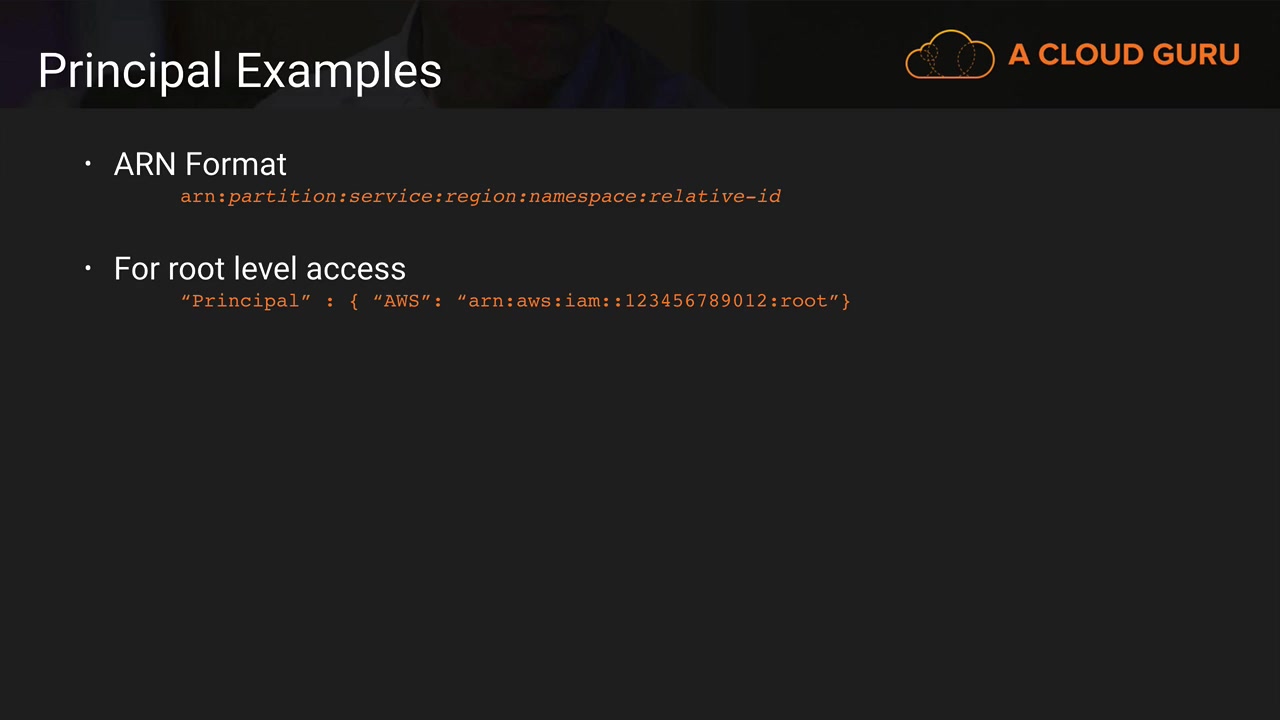
Task: Select the ARN Format heading
Action: pos(200,164)
